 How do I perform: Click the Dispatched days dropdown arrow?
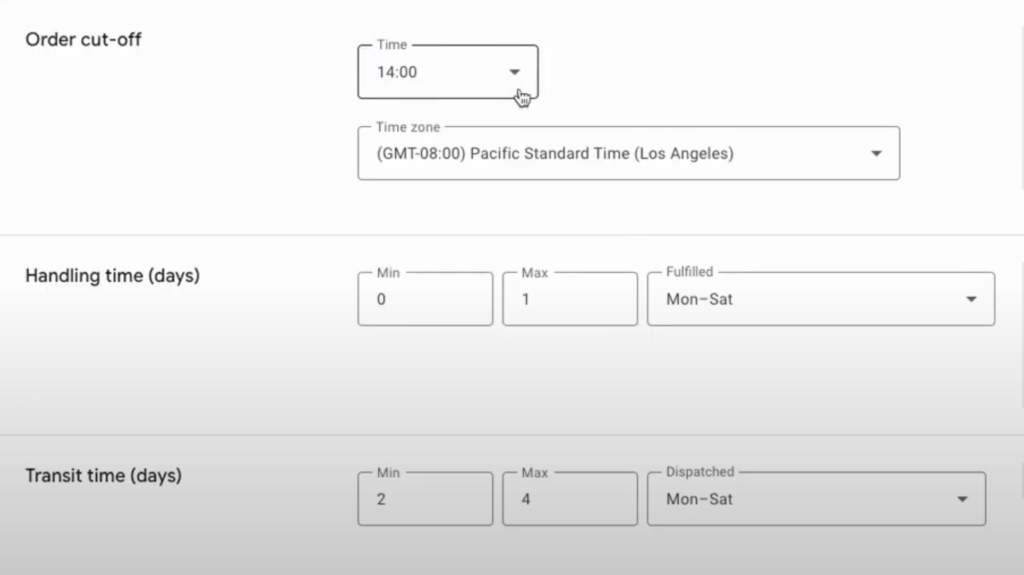pos(962,499)
